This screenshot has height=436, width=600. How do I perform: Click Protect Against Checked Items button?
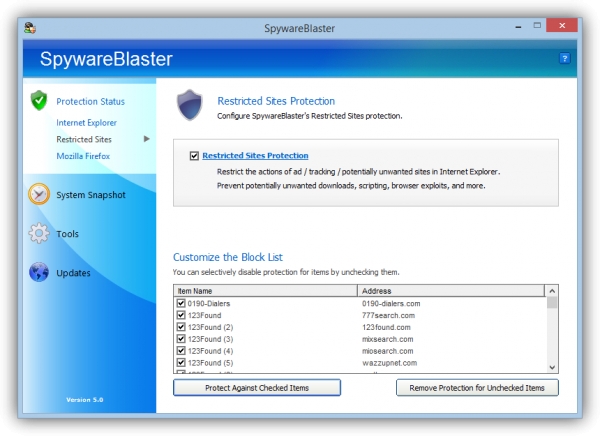tap(257, 388)
